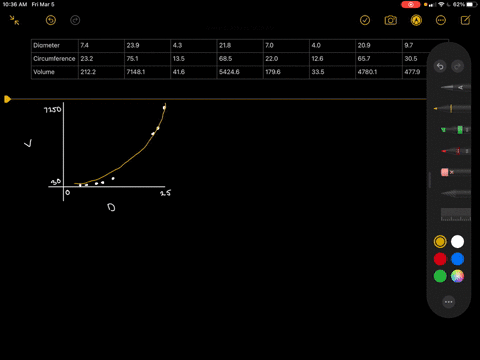This screenshot has width=480, height=360.
Task: Select table cell with 7148.1
Action: pyautogui.click(x=147, y=72)
